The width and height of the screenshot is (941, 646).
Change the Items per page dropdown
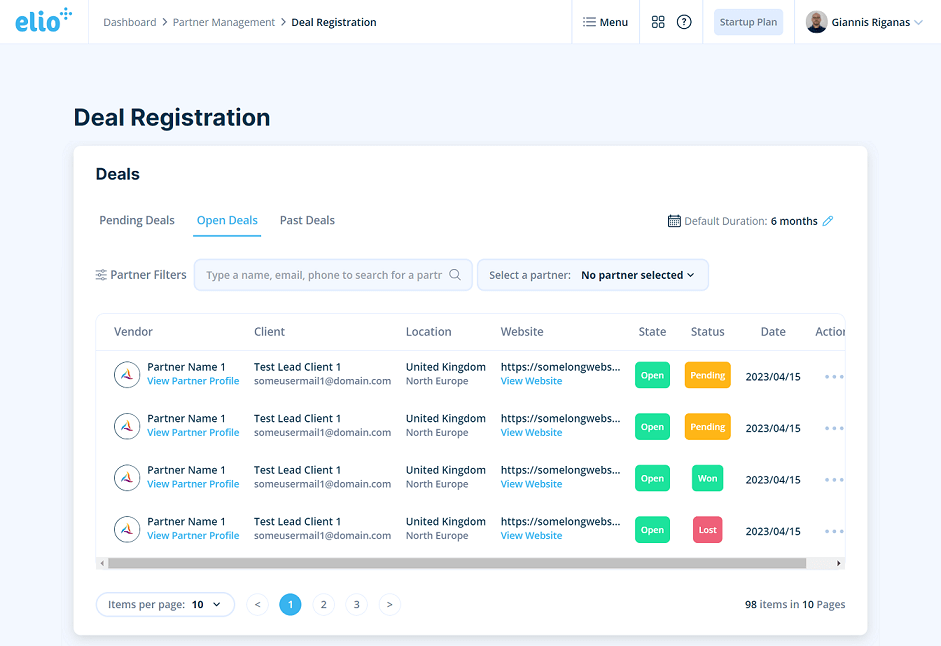(x=165, y=604)
